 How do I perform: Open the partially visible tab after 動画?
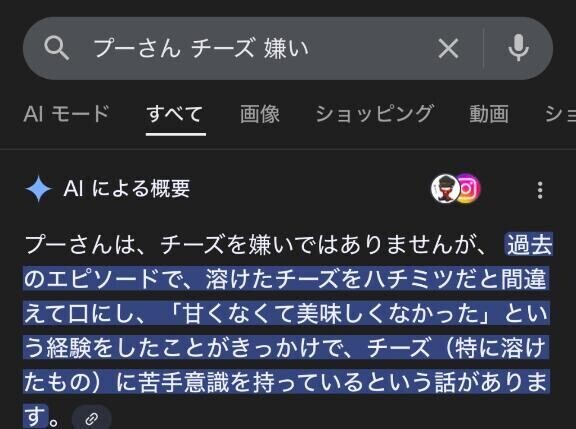[x=560, y=113]
